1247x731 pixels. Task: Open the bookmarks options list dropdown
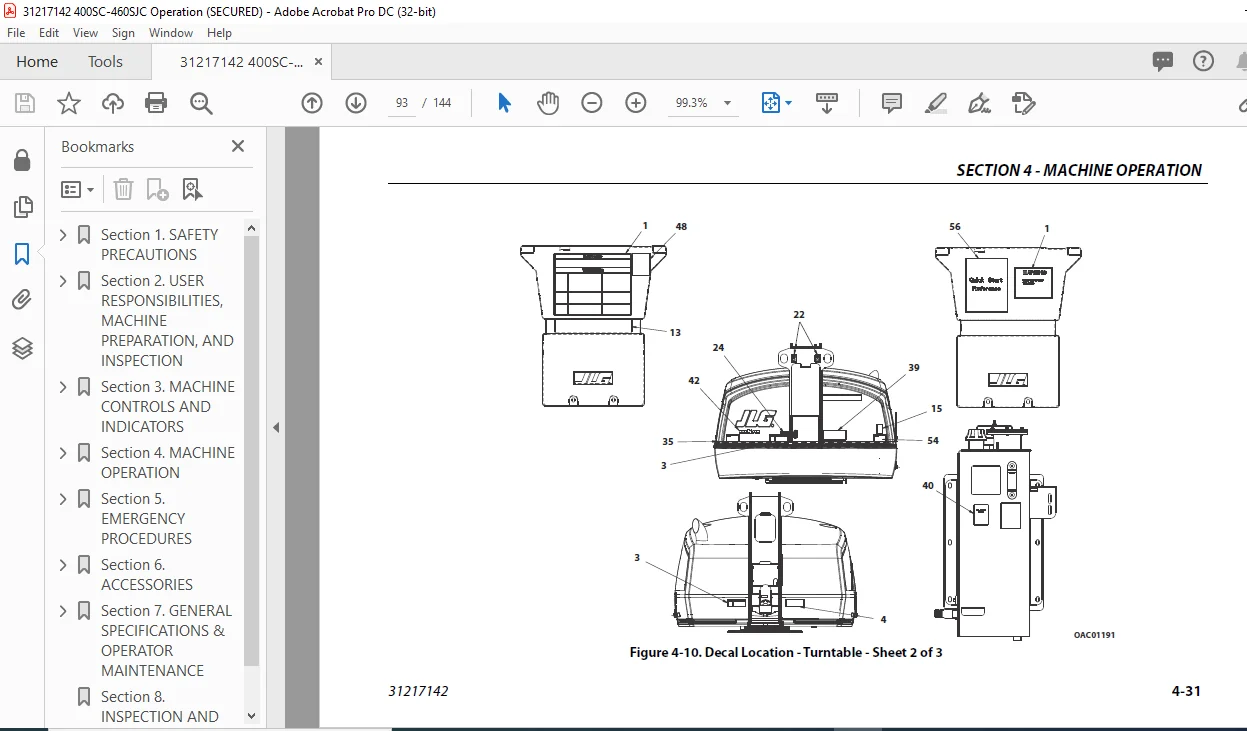(x=78, y=189)
